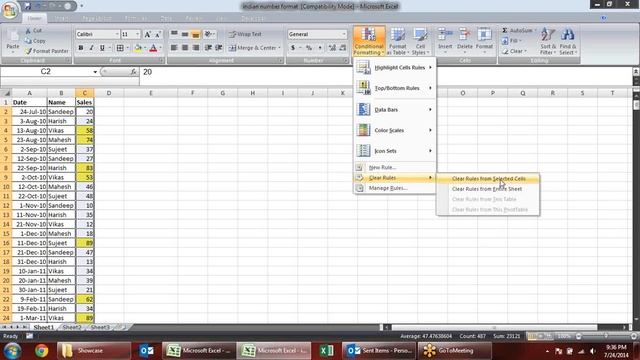
Task: Click the Cut scissors icon
Action: (28, 30)
